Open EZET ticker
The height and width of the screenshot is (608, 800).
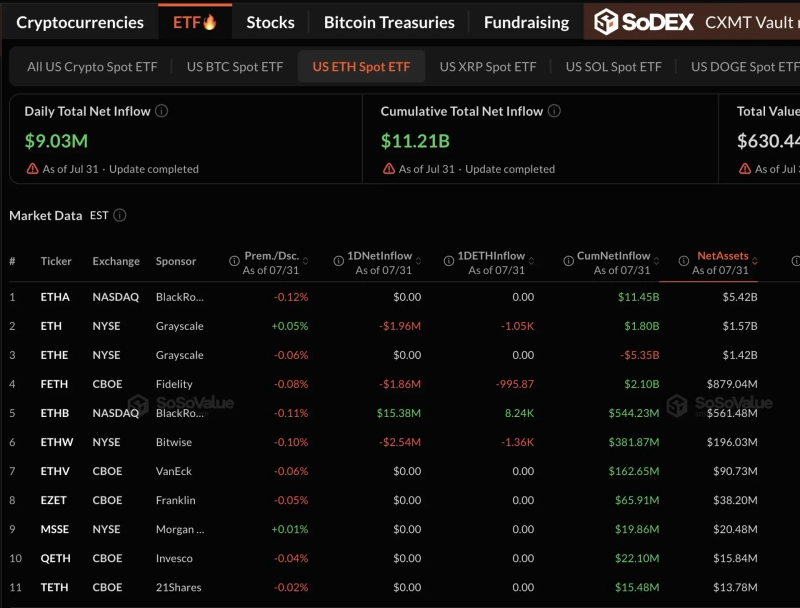click(x=54, y=500)
